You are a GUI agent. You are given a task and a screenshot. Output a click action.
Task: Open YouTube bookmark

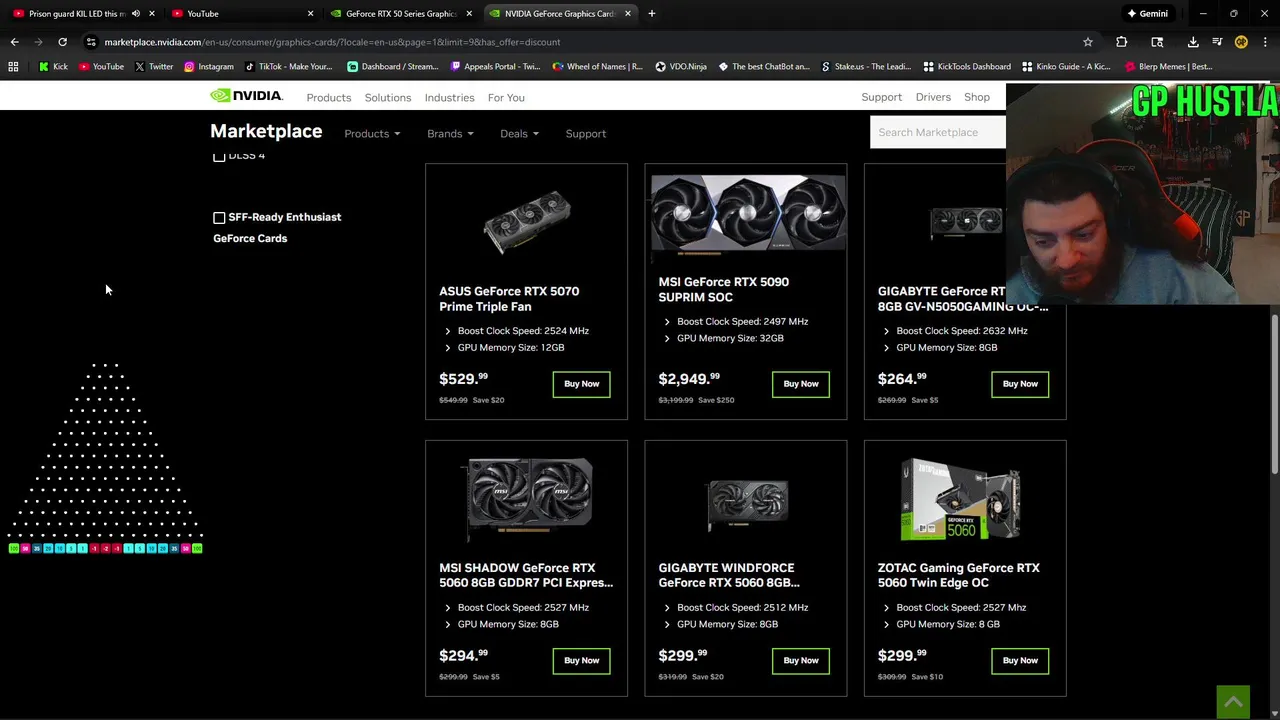coord(101,67)
